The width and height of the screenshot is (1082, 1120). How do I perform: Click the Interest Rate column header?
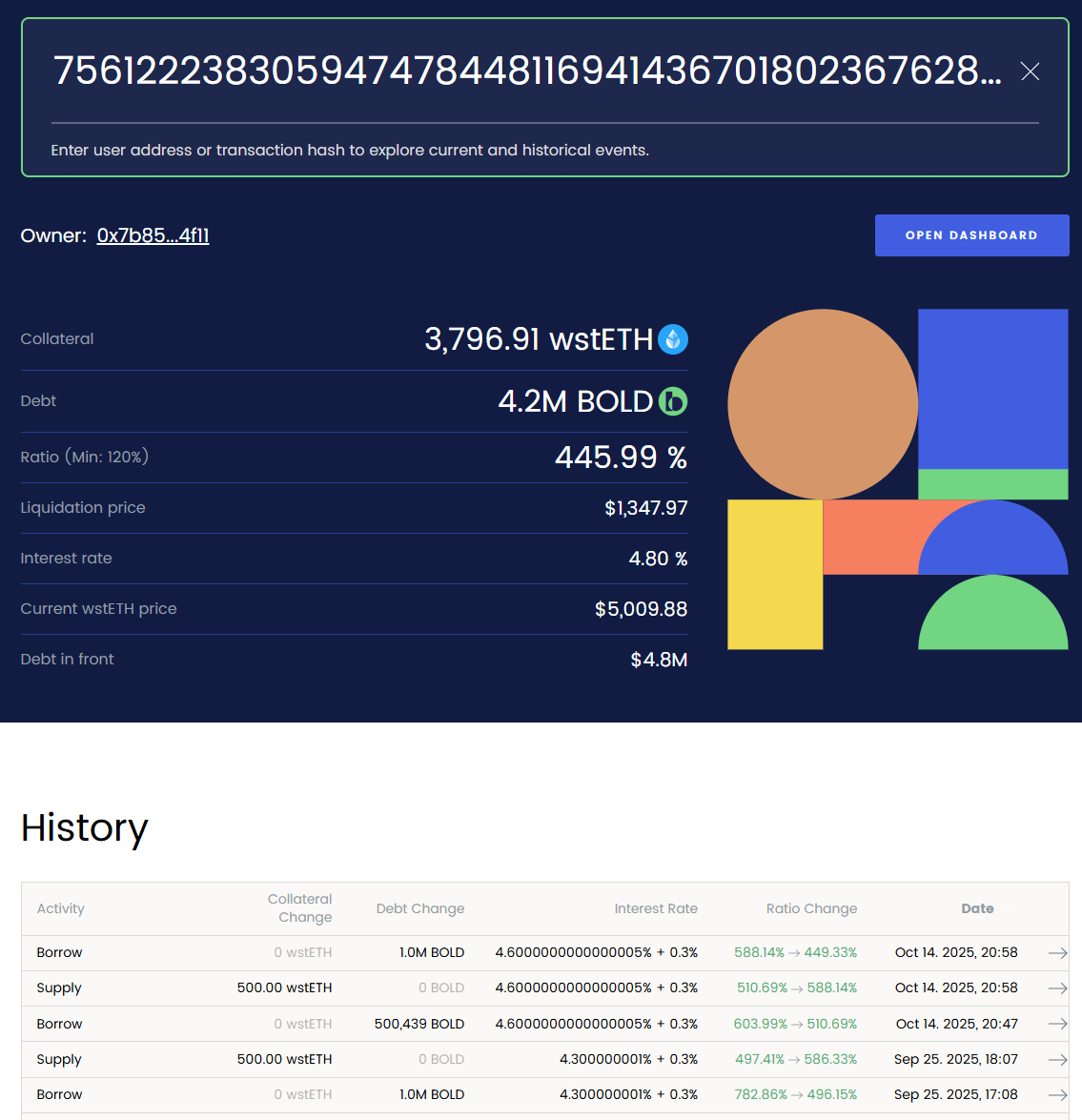click(x=656, y=908)
